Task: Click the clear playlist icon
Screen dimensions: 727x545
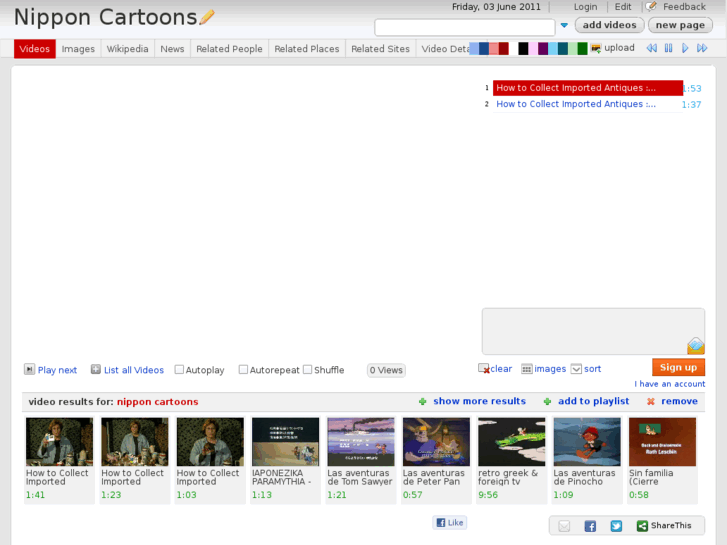Action: tap(484, 369)
